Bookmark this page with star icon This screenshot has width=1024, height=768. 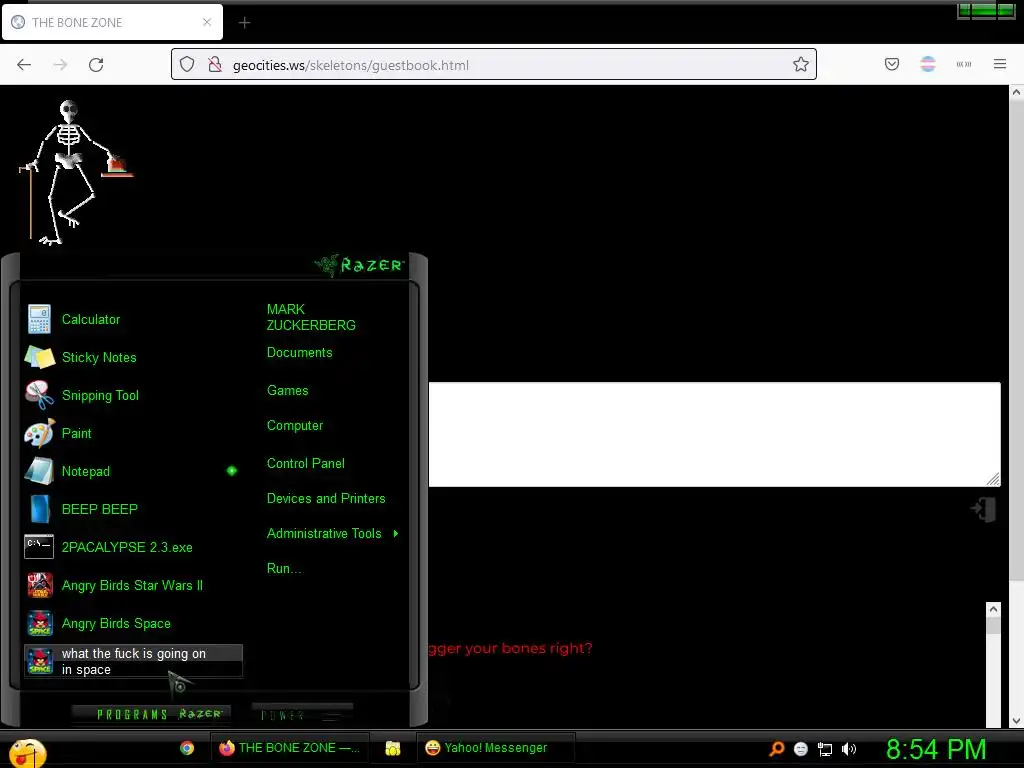point(801,64)
